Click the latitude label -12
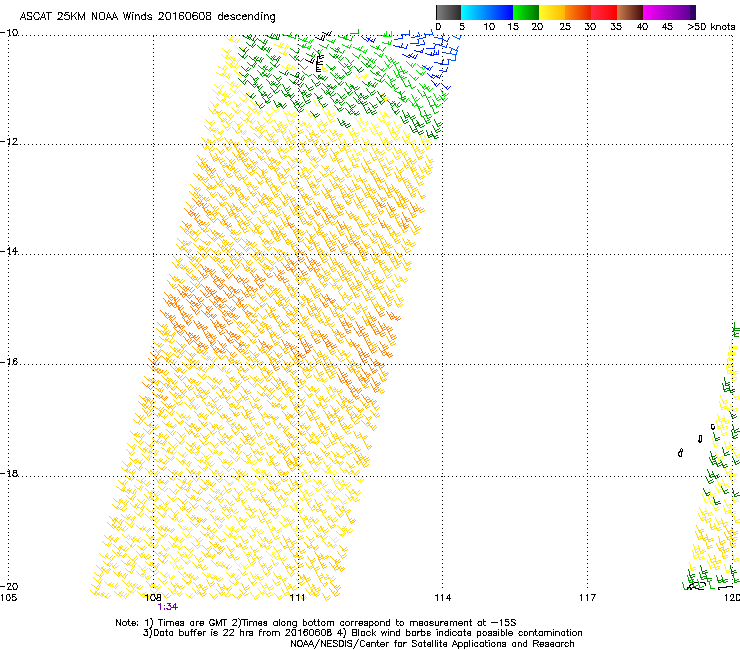 (x=9, y=142)
